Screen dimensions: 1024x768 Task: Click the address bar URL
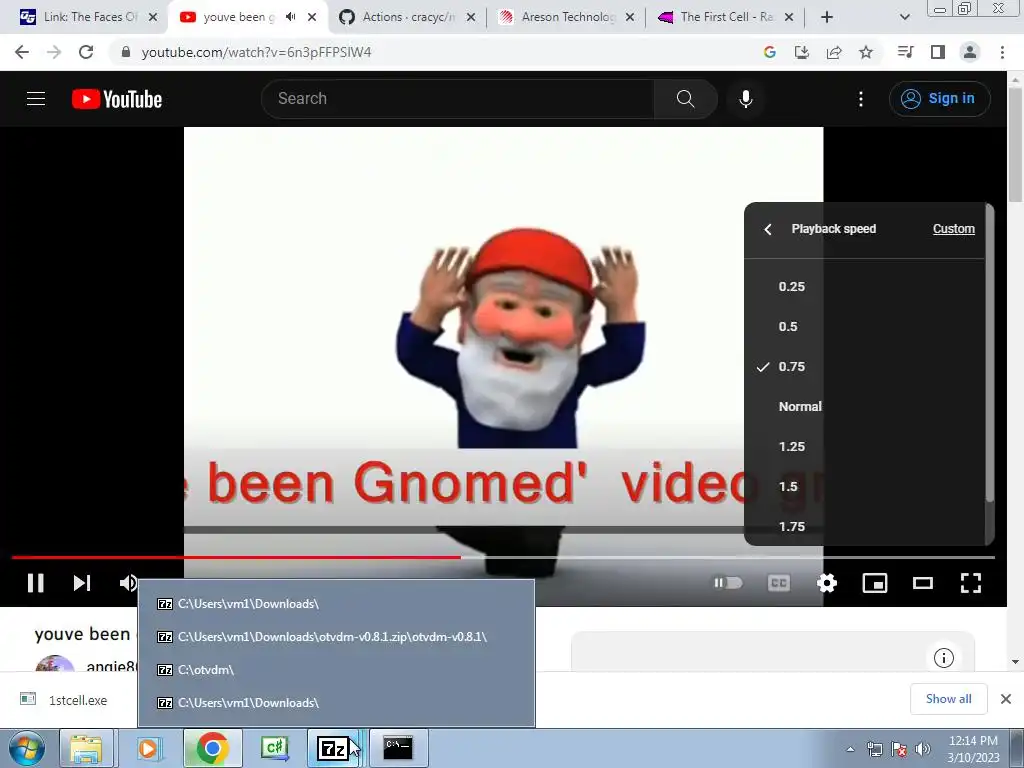[x=256, y=52]
